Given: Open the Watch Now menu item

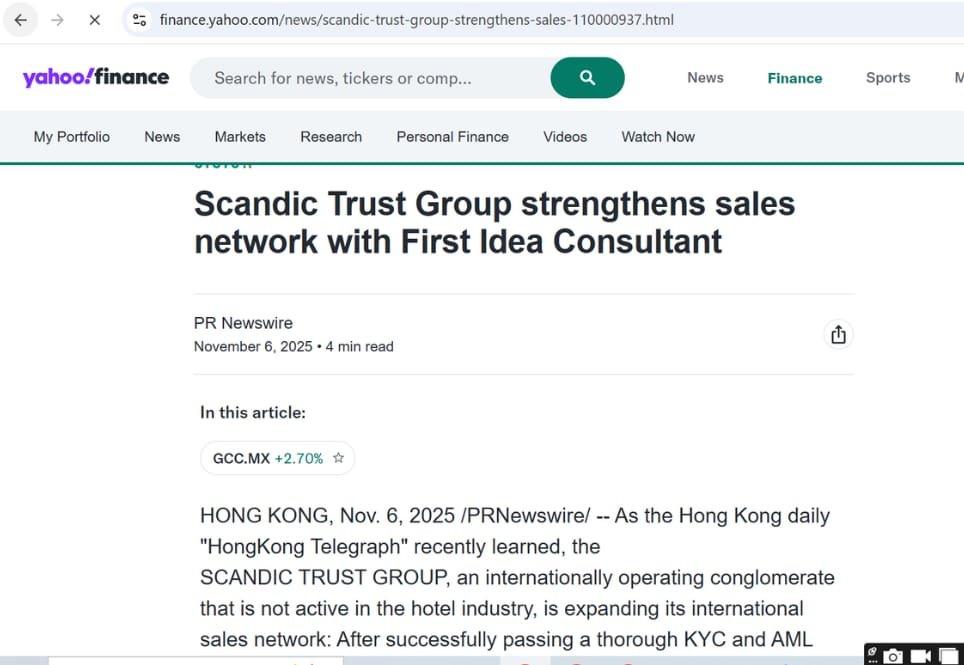Looking at the screenshot, I should [658, 137].
